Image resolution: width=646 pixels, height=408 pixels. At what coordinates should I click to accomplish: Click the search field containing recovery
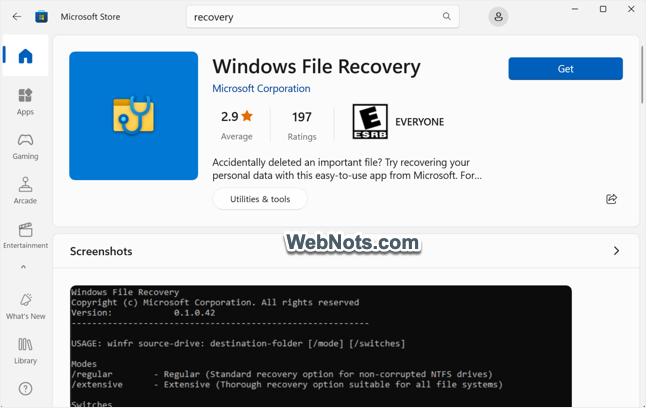point(323,17)
